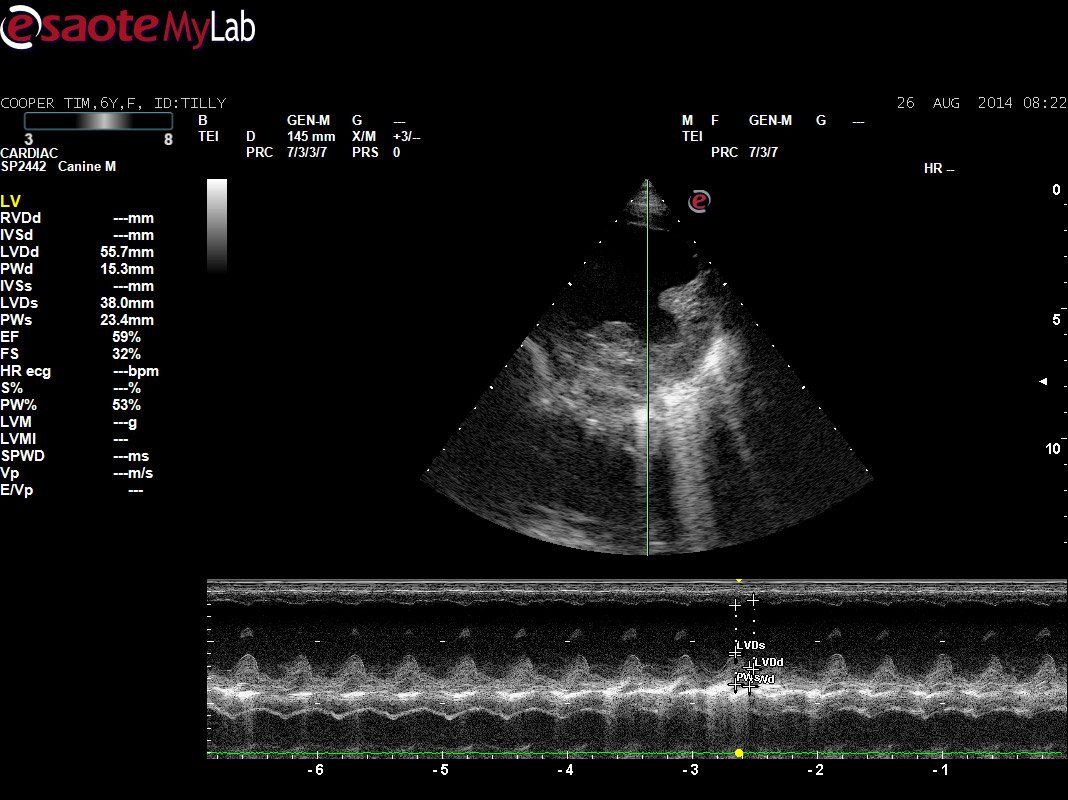1068x800 pixels.
Task: Toggle the GEN-M preset in the M-mode settings row
Action: pos(770,120)
